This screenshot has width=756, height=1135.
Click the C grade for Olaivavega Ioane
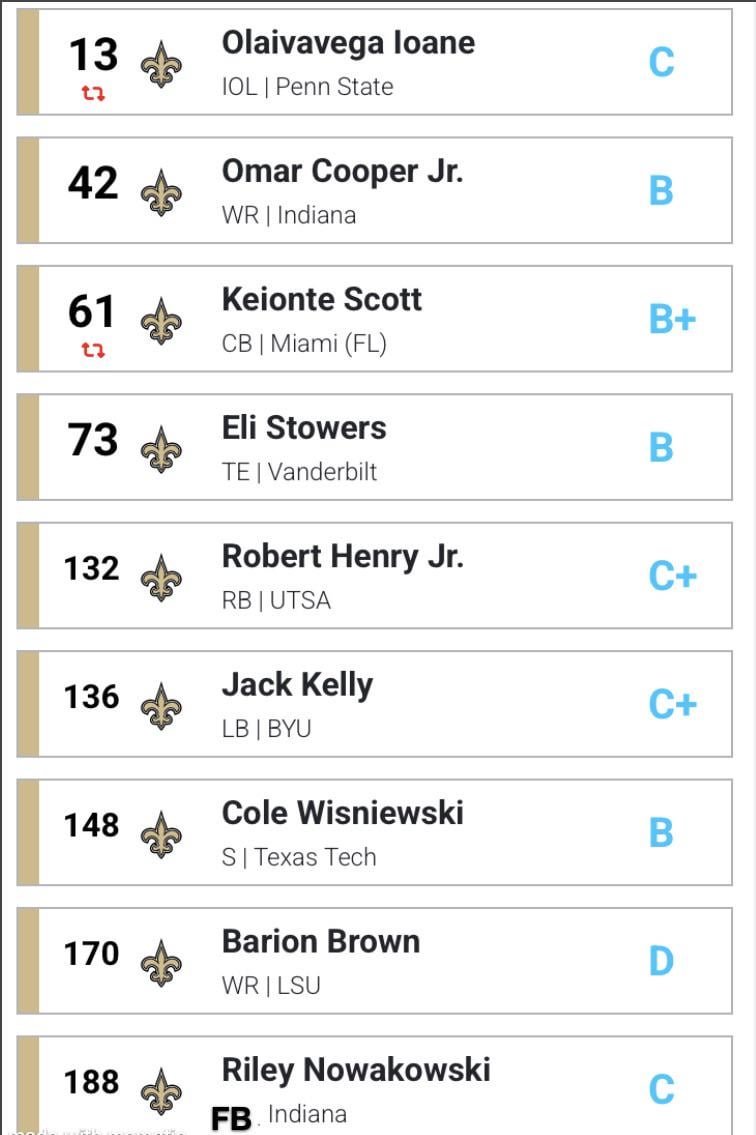point(661,63)
